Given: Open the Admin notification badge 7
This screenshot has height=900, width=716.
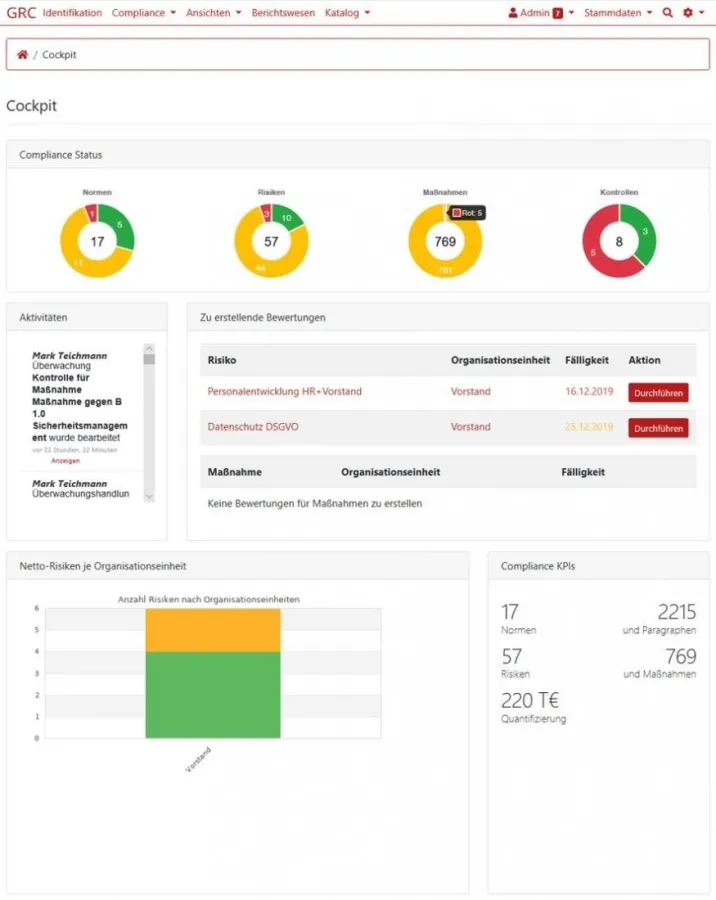Looking at the screenshot, I should [558, 13].
